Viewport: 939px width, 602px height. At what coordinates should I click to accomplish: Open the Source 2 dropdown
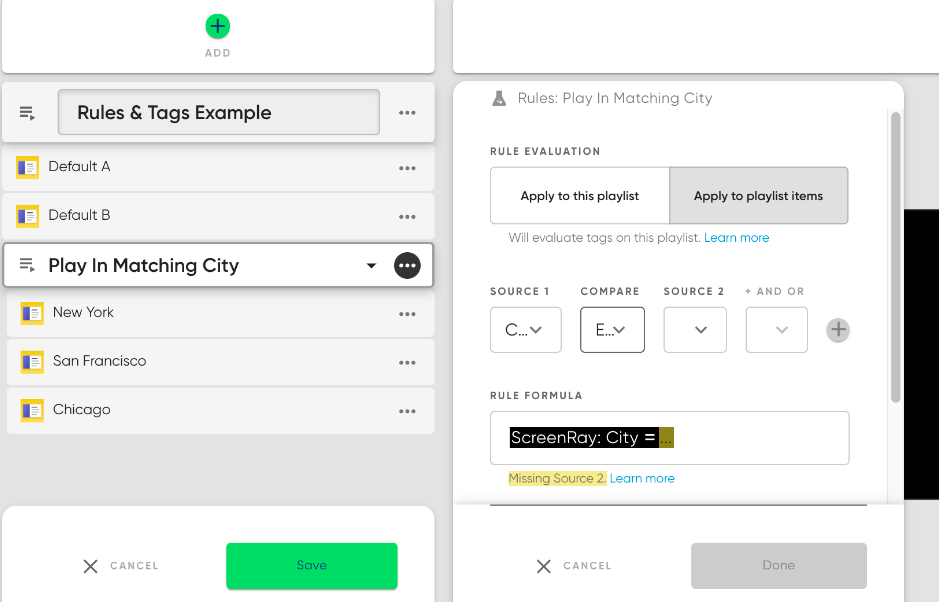pyautogui.click(x=695, y=330)
